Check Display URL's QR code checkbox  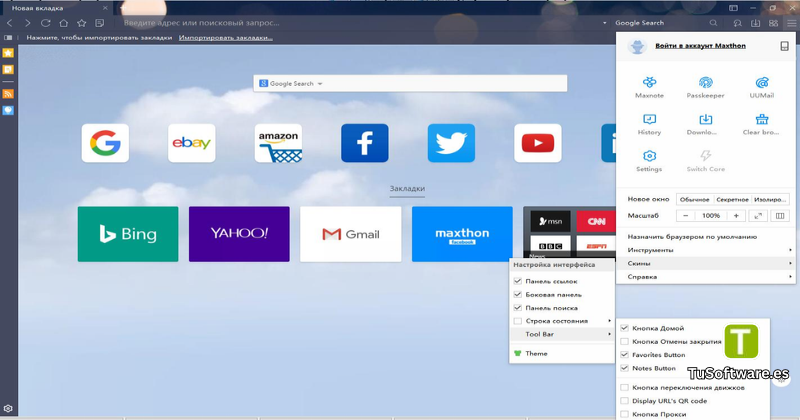coord(624,401)
